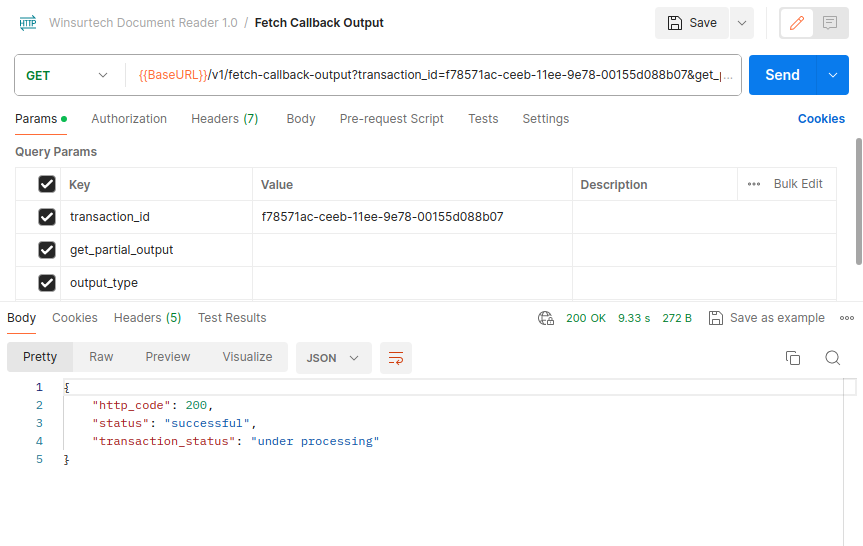The width and height of the screenshot is (863, 546).
Task: Open the JSON format dropdown
Action: click(x=334, y=358)
